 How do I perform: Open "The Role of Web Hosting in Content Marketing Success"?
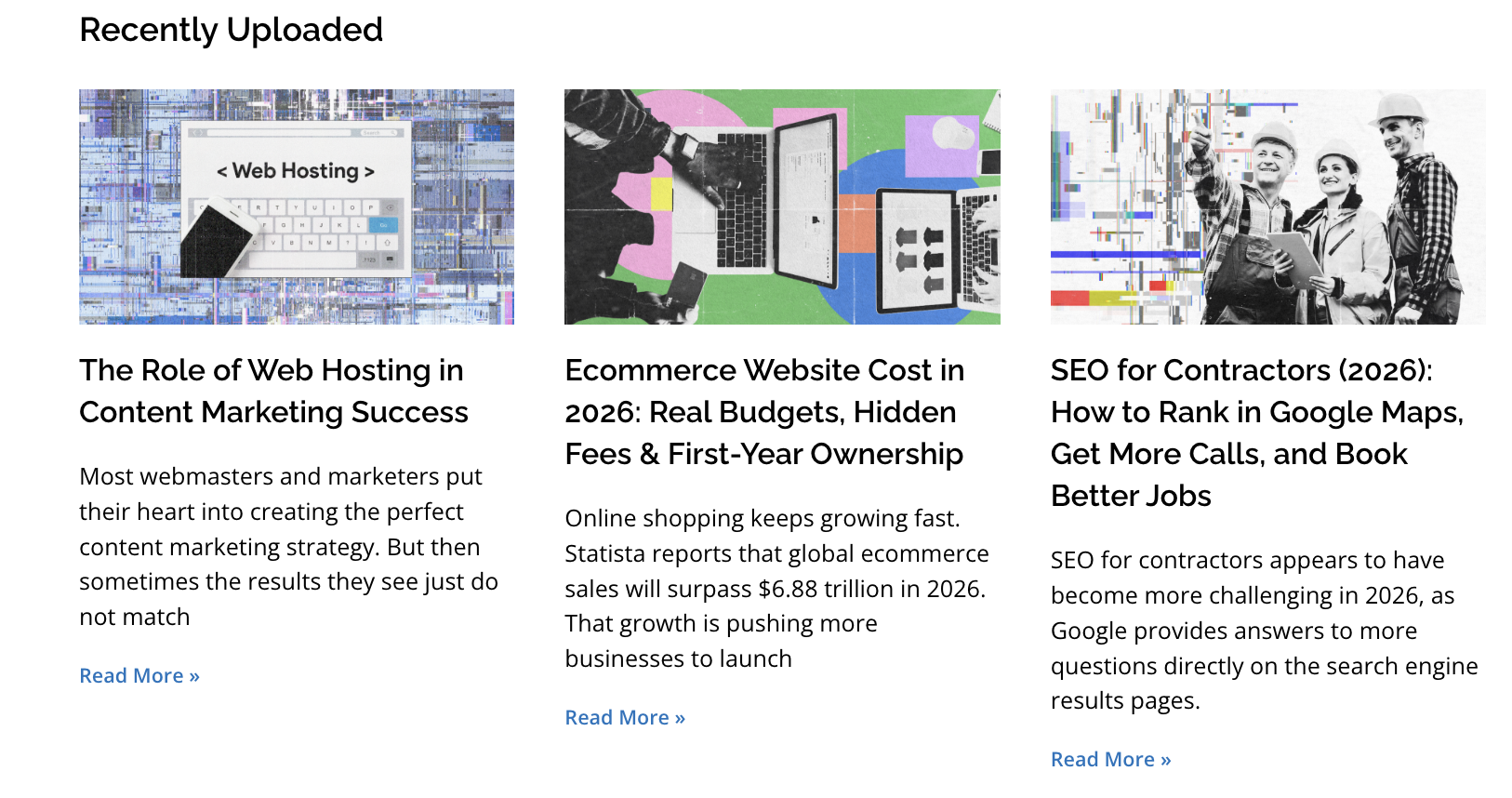point(273,391)
